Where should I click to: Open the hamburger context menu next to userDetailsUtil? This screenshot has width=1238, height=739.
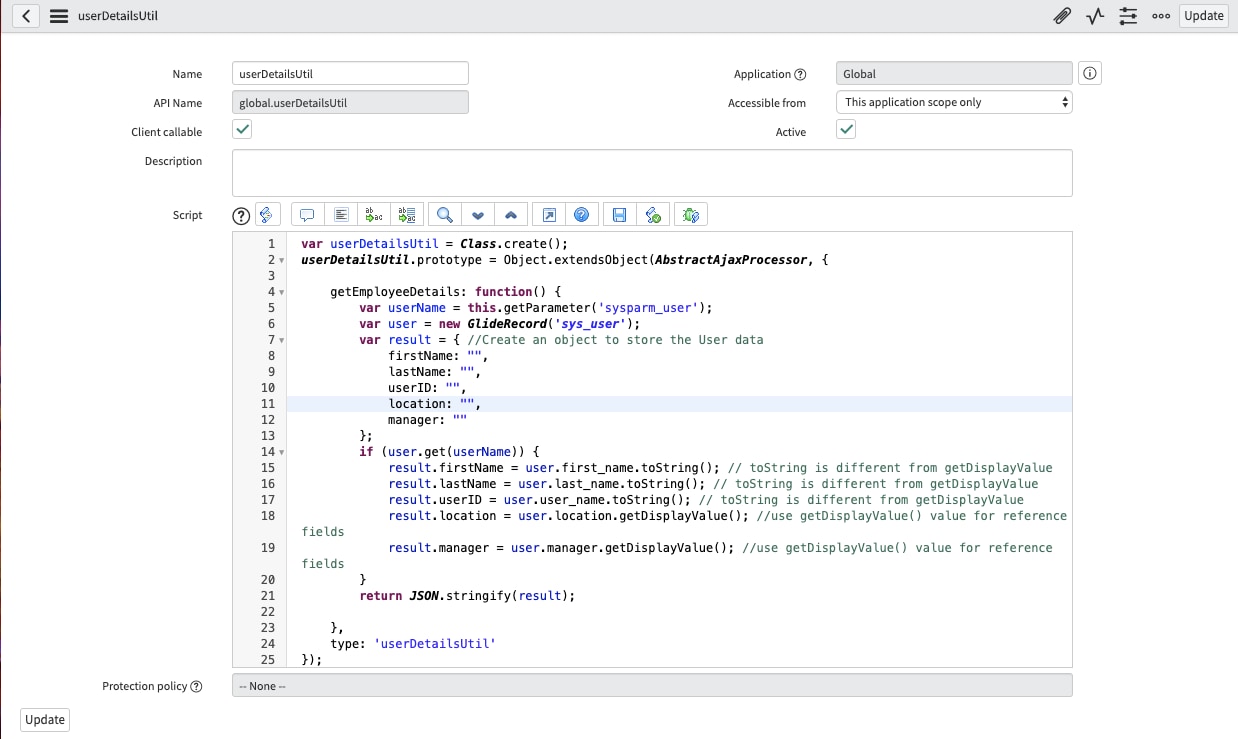point(59,16)
